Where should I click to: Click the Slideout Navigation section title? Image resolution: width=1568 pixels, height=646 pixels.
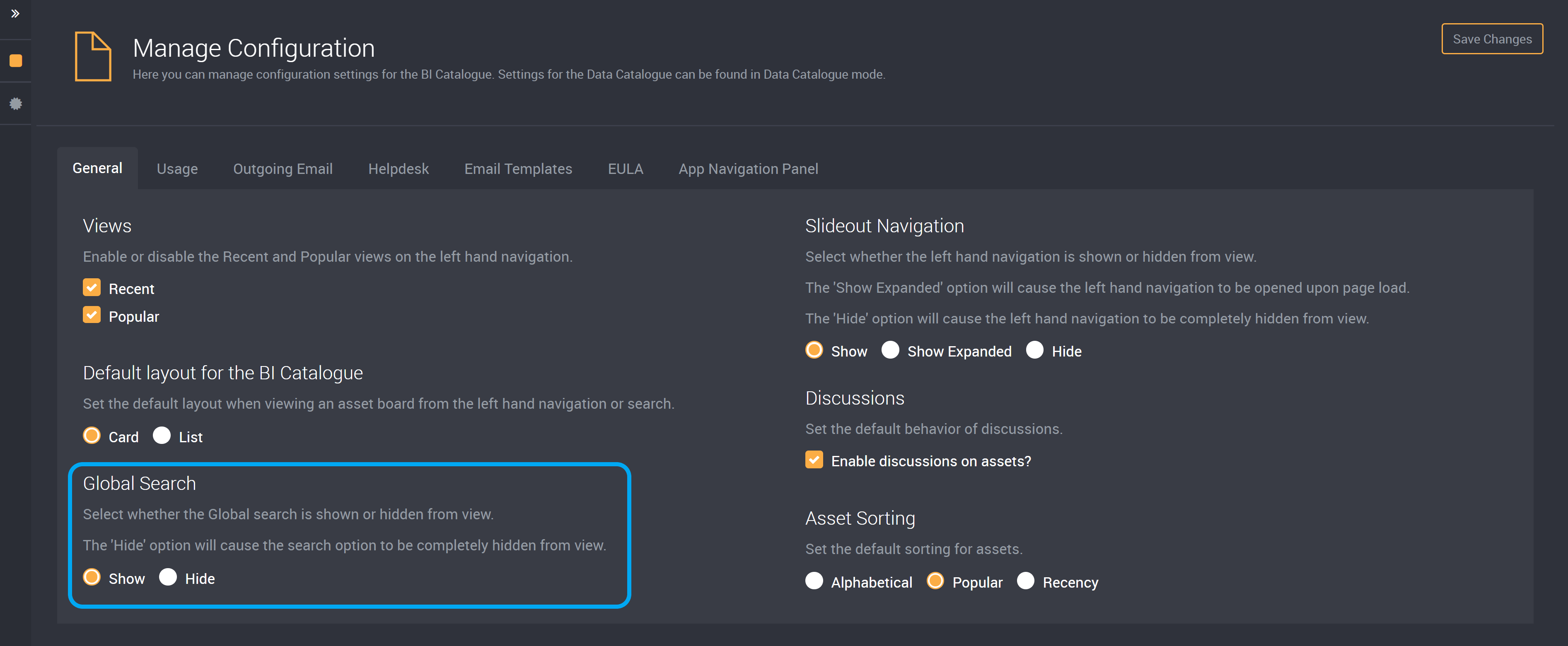coord(884,226)
